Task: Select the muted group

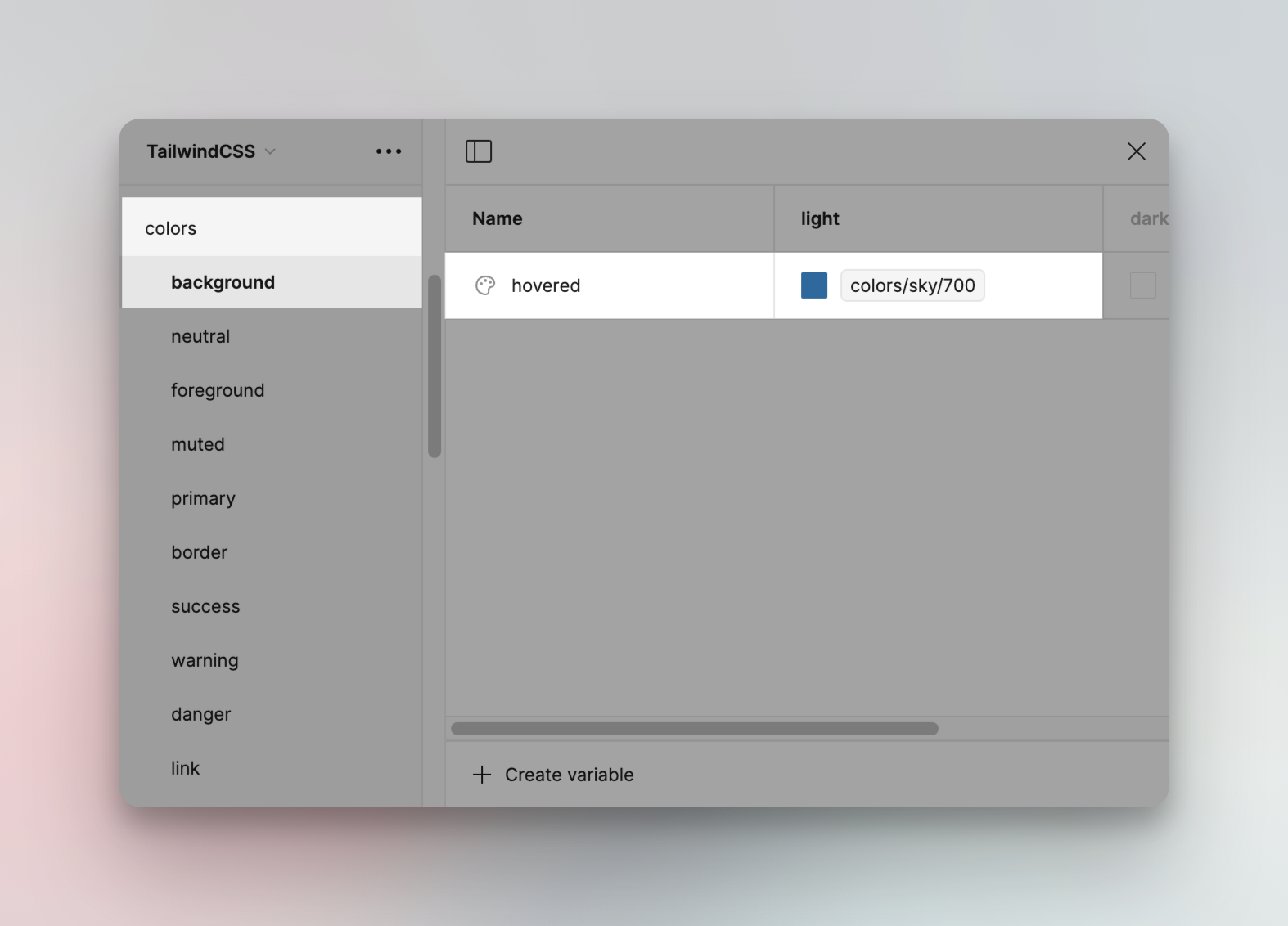Action: click(198, 444)
